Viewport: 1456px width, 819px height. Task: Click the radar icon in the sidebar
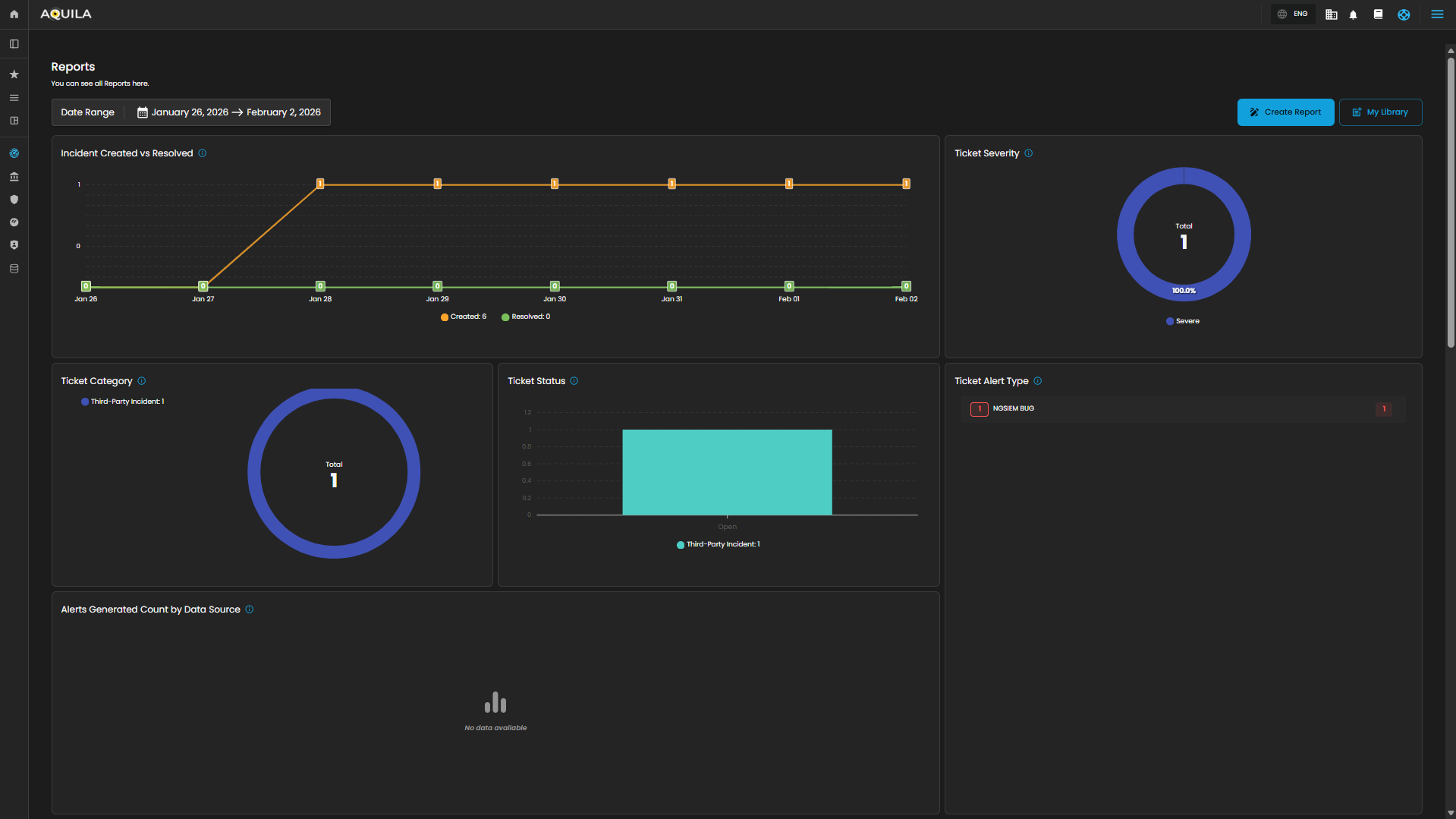pos(14,153)
